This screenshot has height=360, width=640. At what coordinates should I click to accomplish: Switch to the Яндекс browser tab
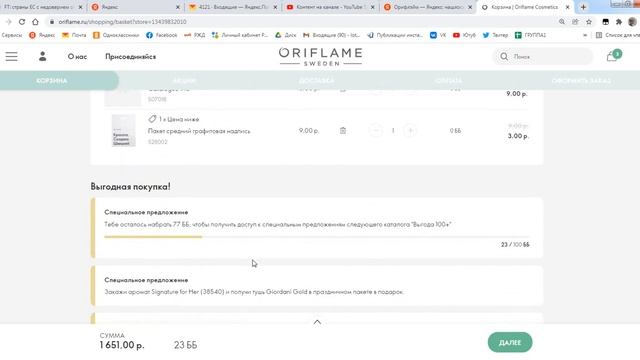tap(135, 7)
